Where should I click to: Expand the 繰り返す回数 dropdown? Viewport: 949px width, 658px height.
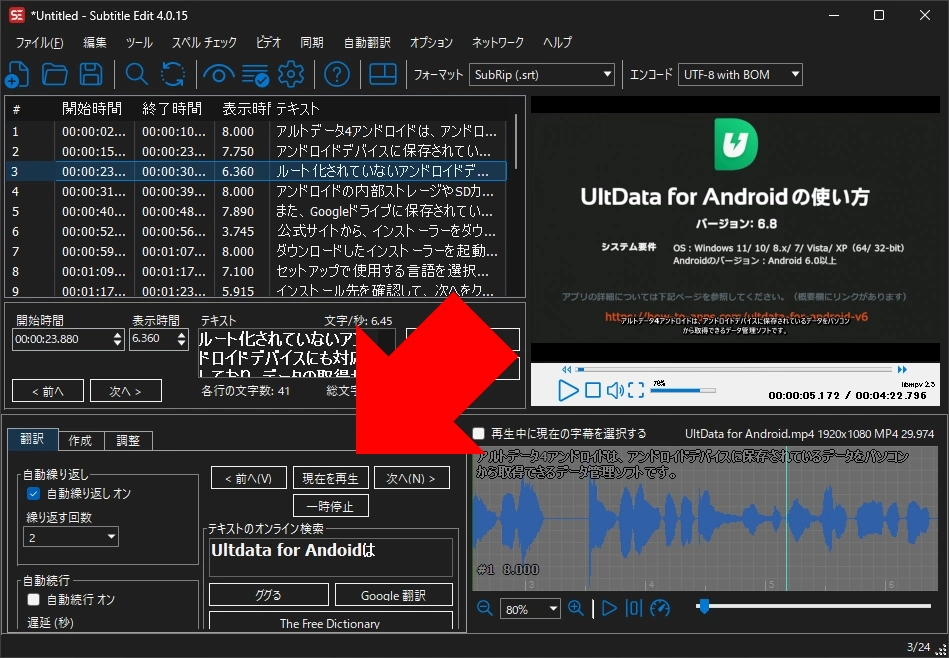click(x=71, y=537)
